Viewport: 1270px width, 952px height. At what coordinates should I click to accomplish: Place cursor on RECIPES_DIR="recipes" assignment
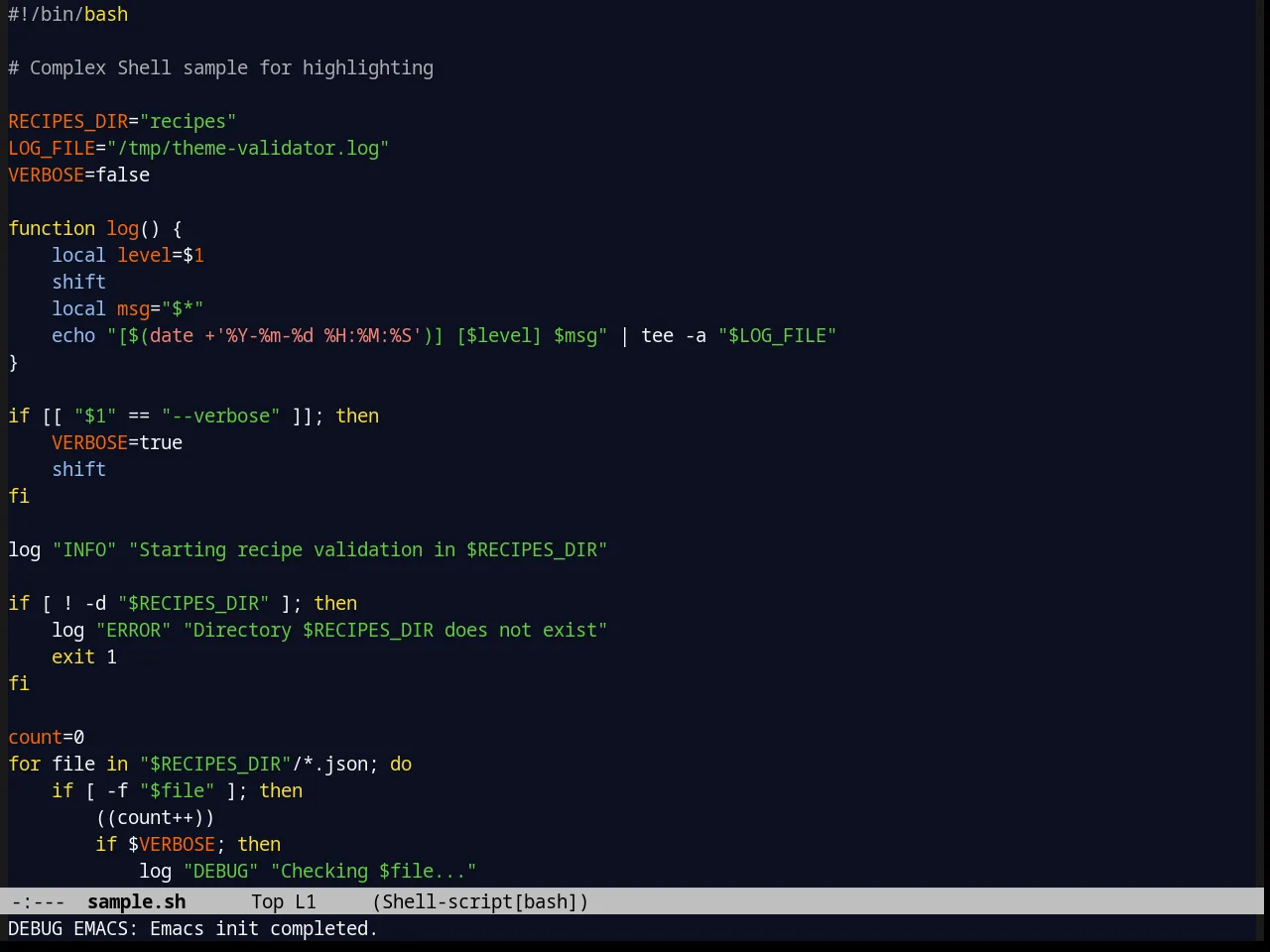[x=122, y=121]
